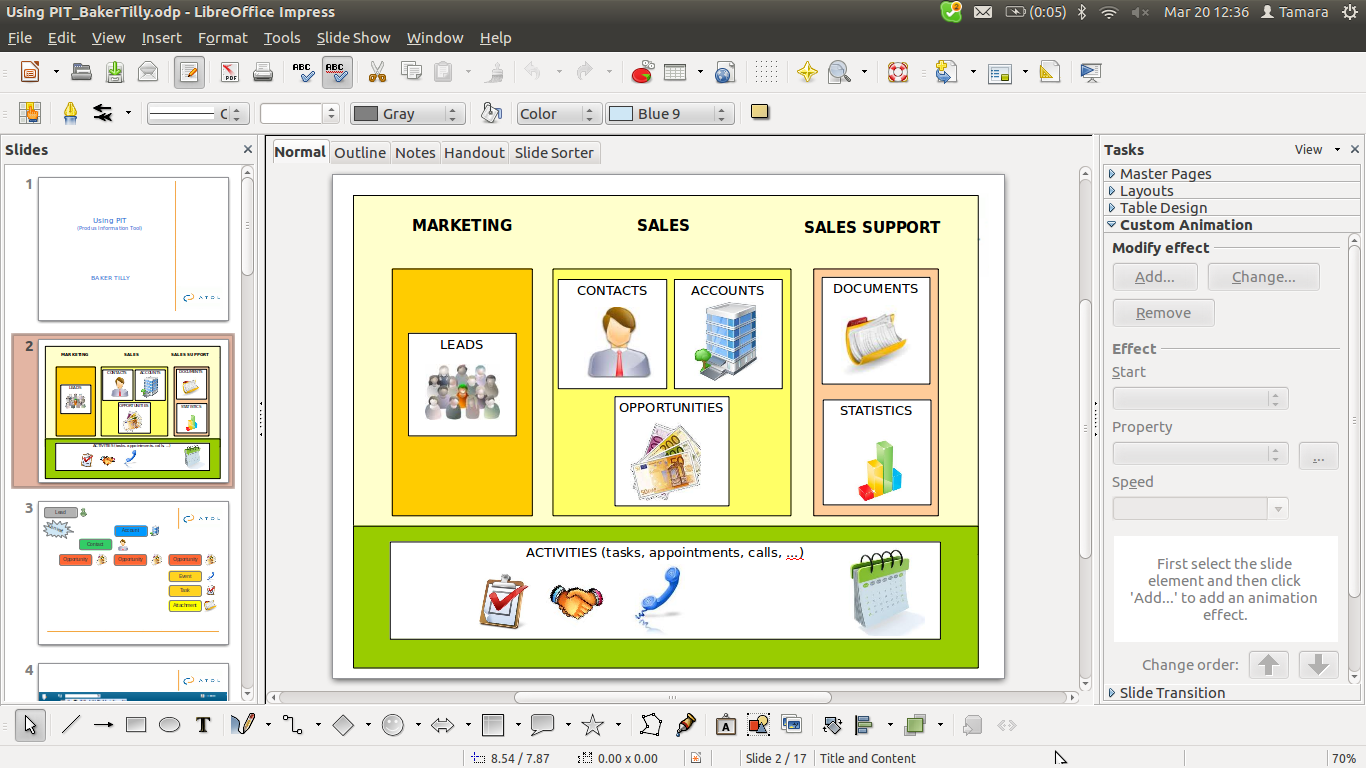Click the Print file directly icon
This screenshot has height=768, width=1366.
[x=263, y=72]
